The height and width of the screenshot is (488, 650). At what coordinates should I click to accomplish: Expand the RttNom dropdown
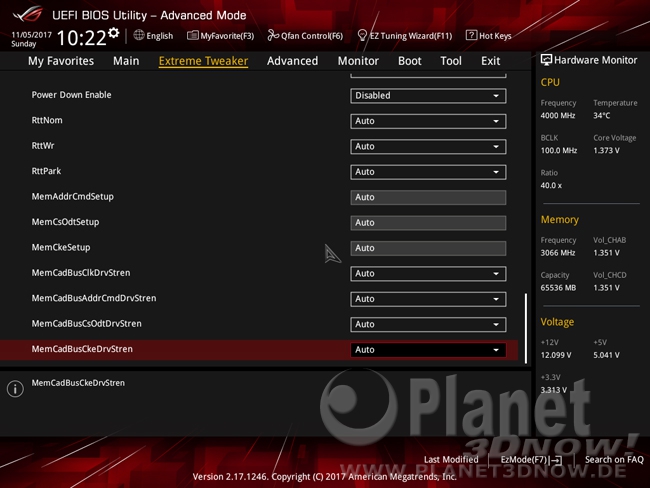click(x=428, y=121)
